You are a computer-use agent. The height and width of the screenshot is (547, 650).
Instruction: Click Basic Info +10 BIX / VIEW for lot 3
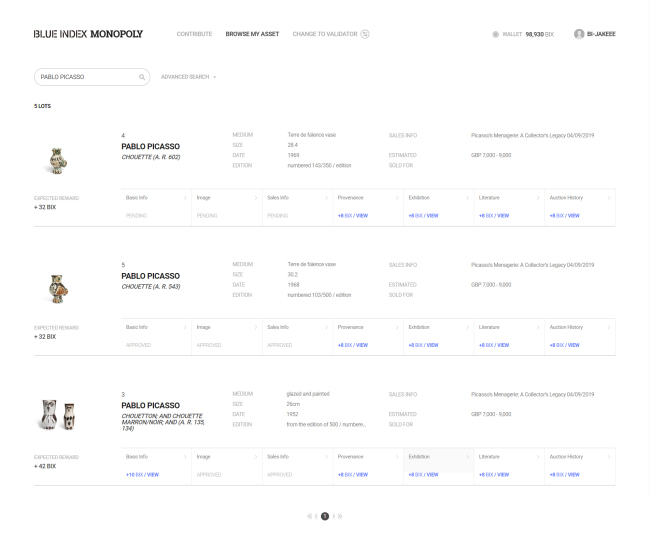coord(142,474)
